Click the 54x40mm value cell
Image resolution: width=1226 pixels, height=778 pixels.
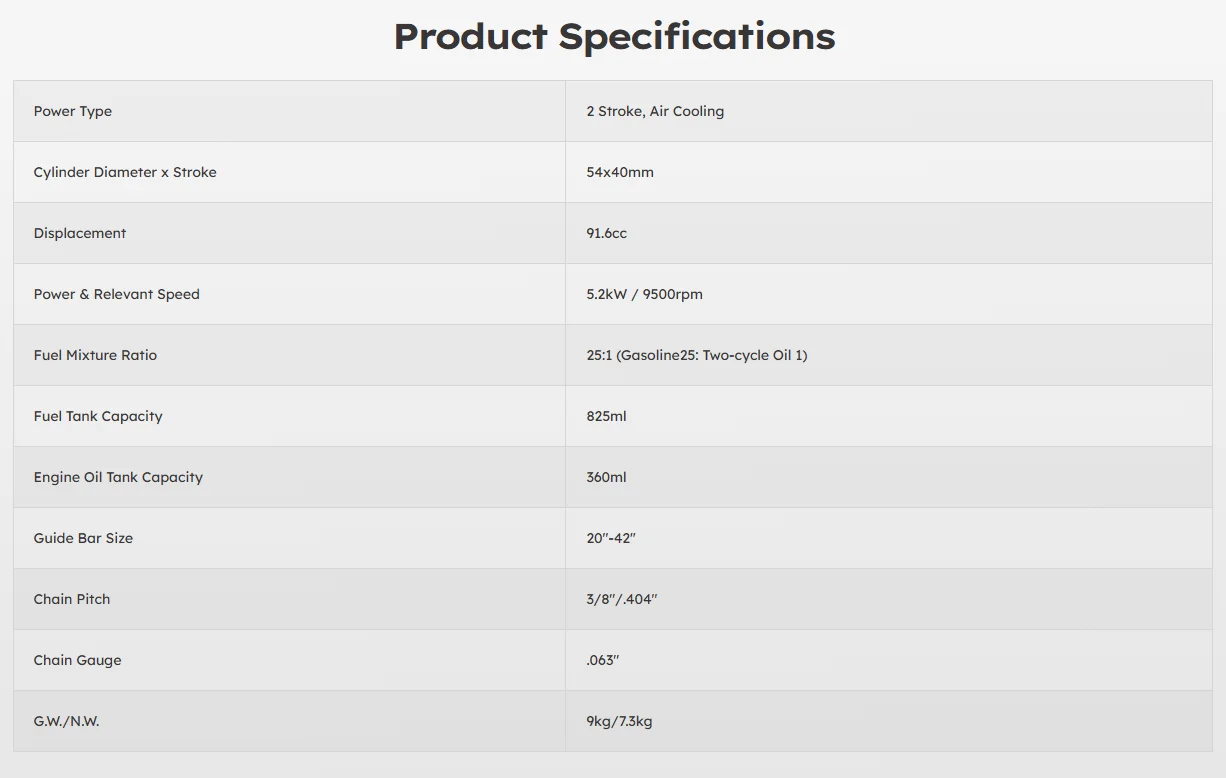[888, 172]
